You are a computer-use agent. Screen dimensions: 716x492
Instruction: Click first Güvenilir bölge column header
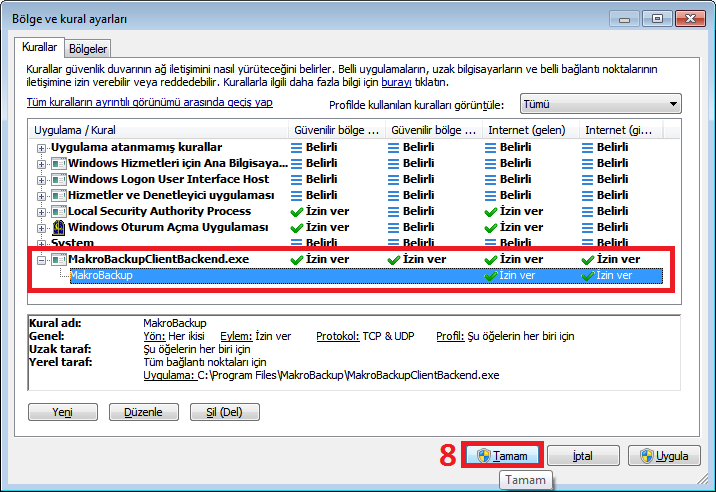pyautogui.click(x=337, y=130)
